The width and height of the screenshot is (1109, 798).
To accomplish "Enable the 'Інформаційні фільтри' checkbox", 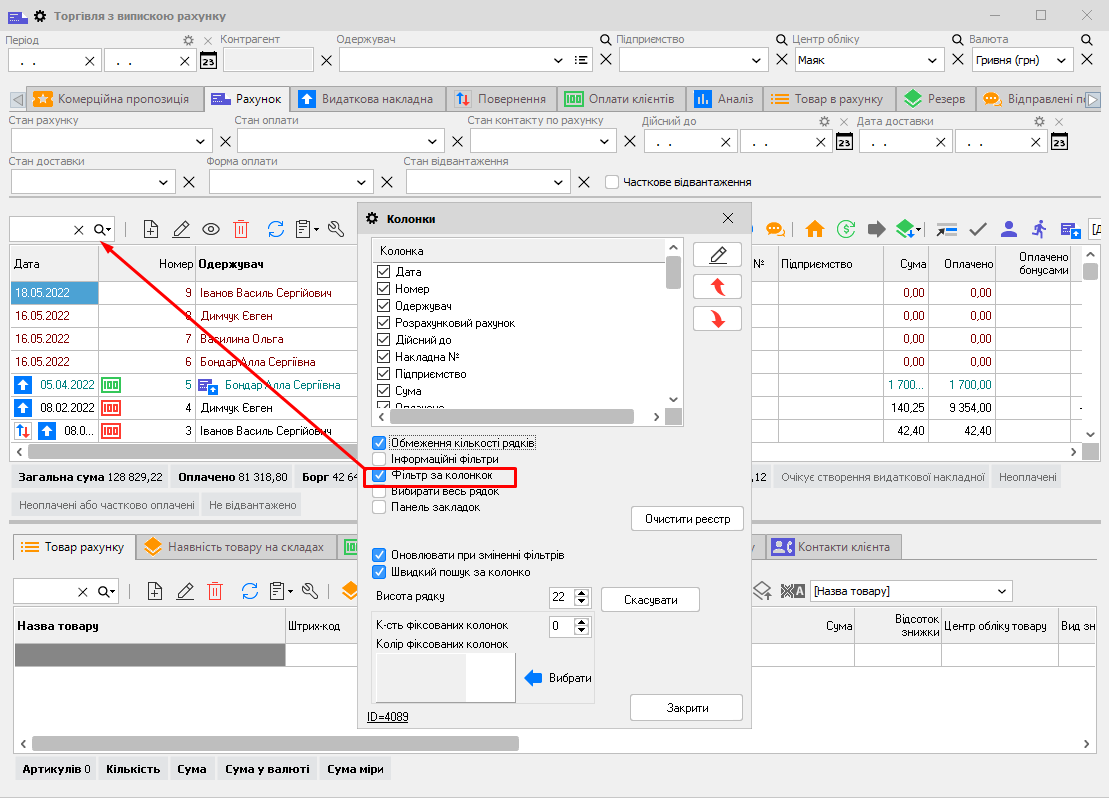I will (379, 459).
